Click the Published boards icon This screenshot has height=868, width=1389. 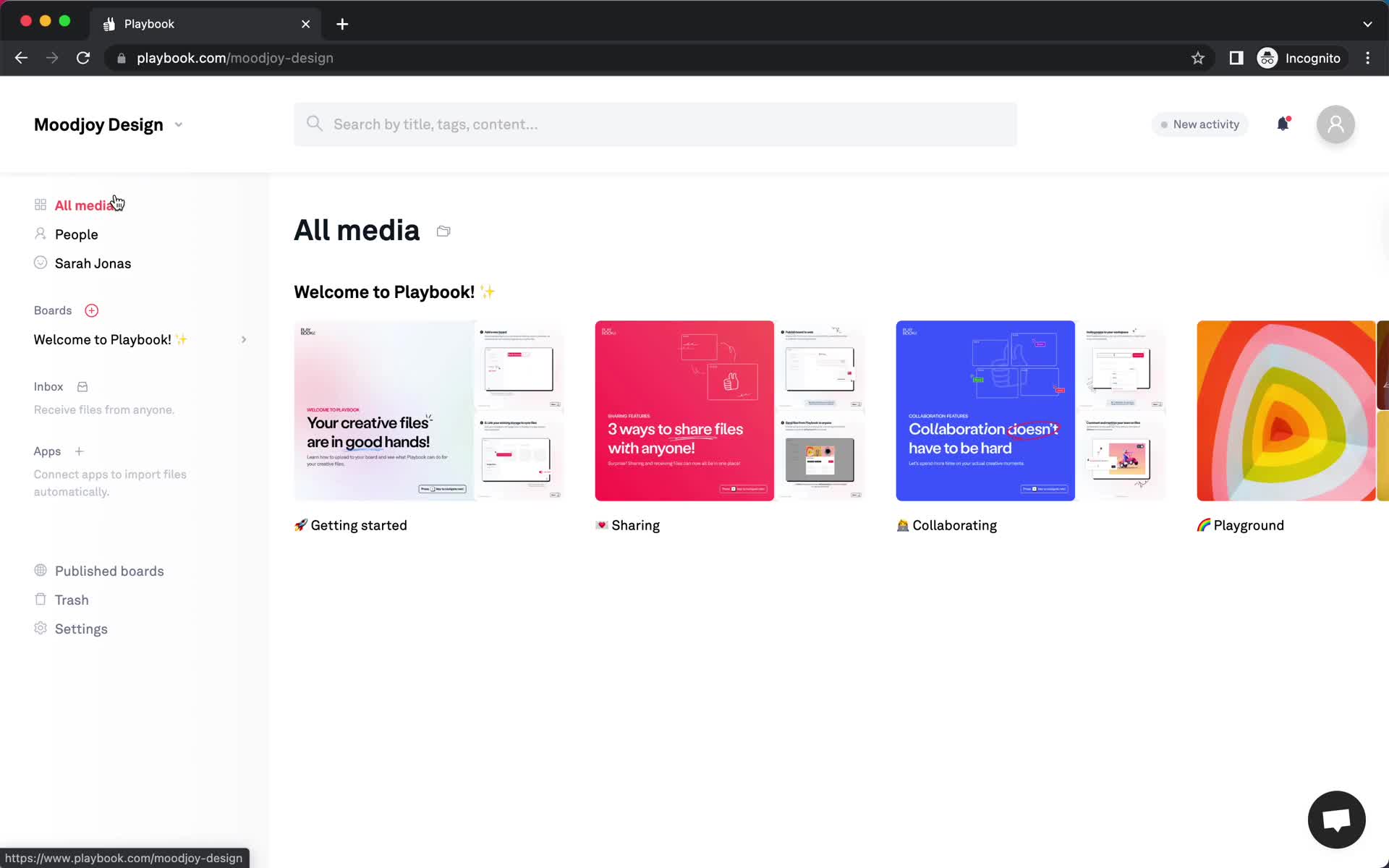pyautogui.click(x=40, y=571)
